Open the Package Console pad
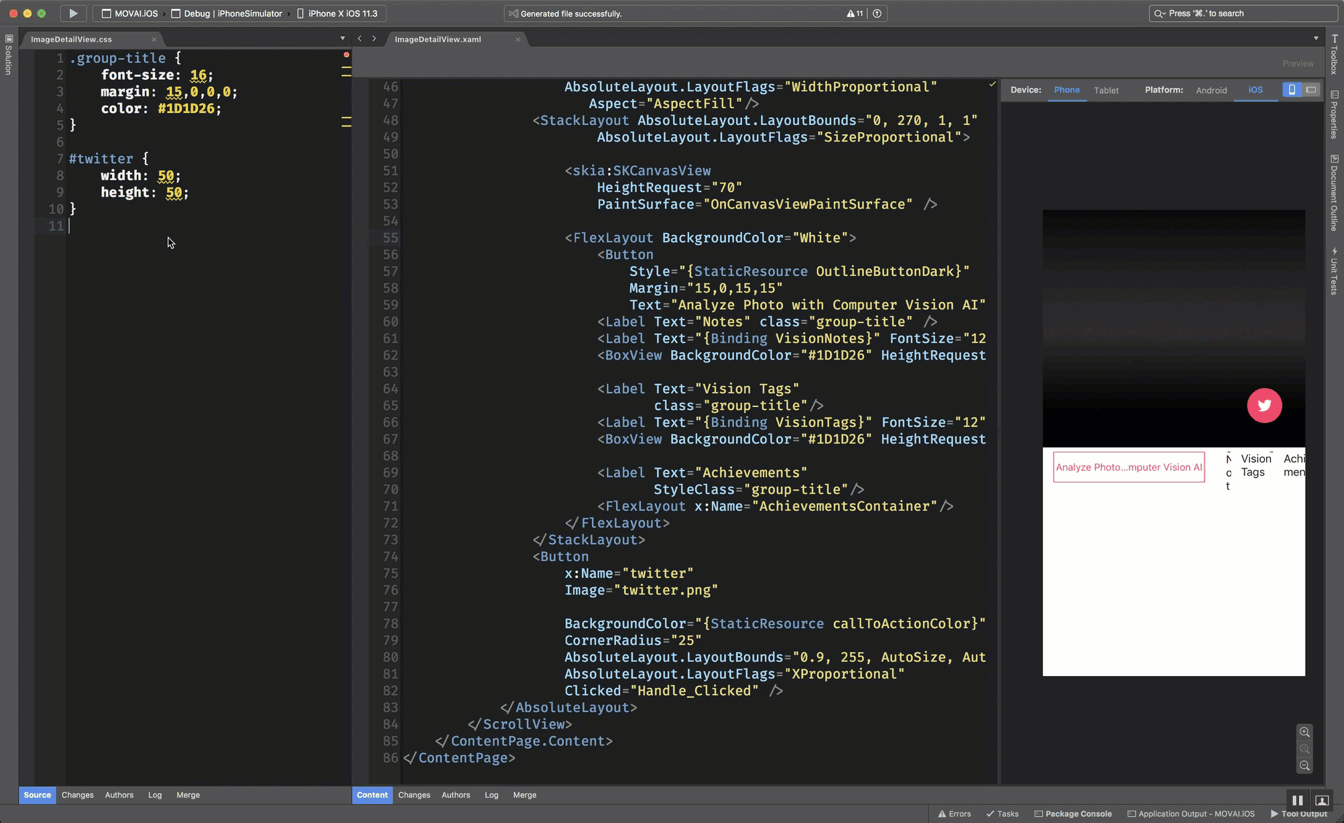The width and height of the screenshot is (1344, 823). [1073, 814]
